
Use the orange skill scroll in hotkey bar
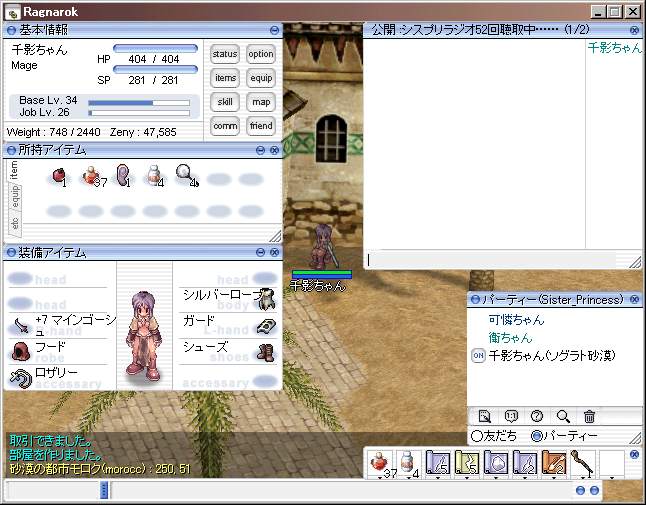pos(554,463)
